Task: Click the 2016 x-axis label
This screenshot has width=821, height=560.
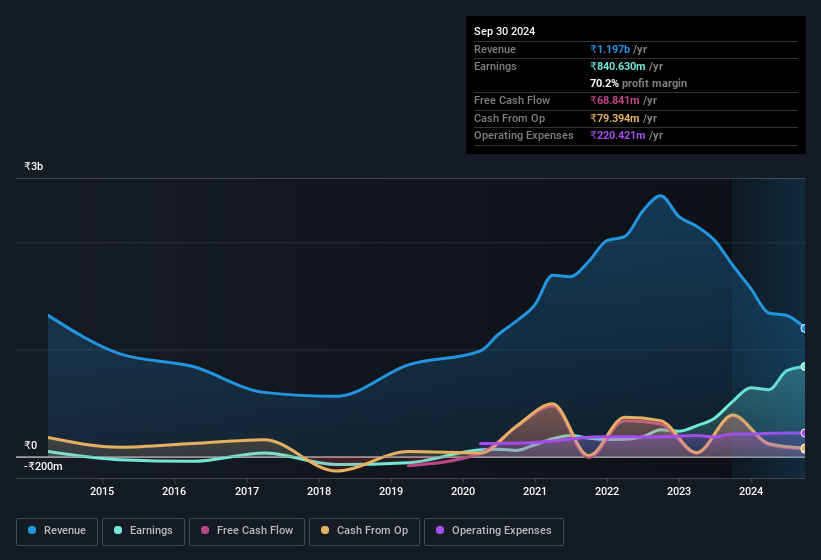Action: (x=174, y=491)
